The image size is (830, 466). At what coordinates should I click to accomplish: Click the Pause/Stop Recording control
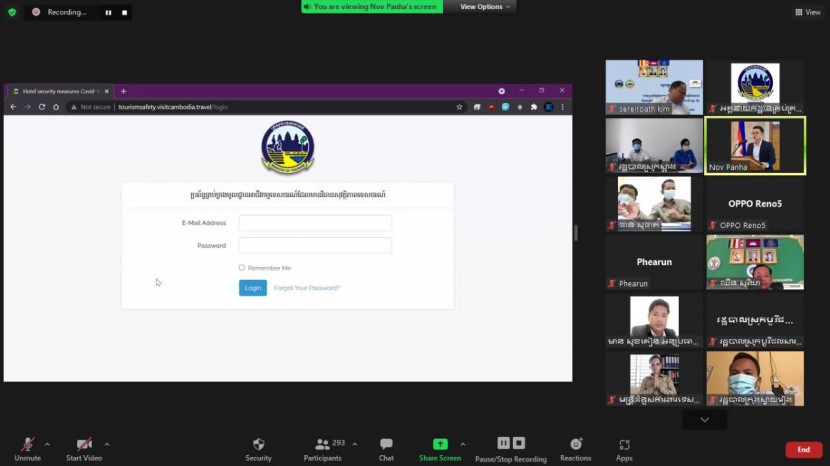coord(510,445)
